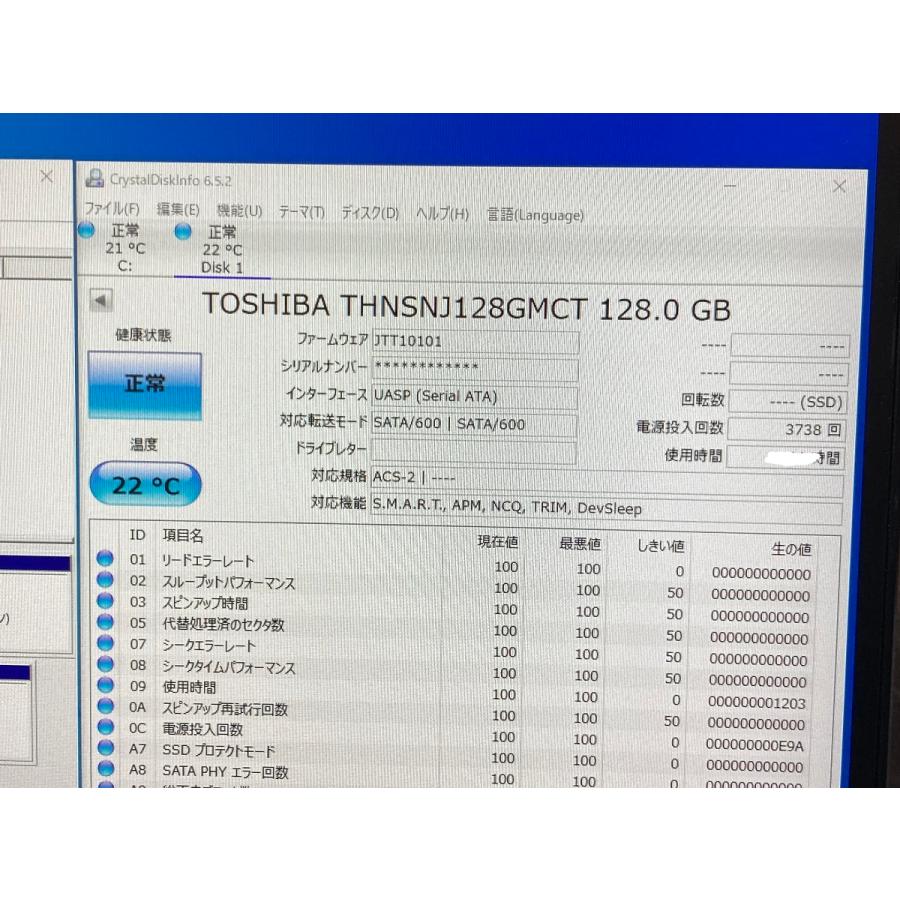This screenshot has width=900, height=900.
Task: Minimize the CrystalDiskInfo window
Action: pyautogui.click(x=730, y=185)
